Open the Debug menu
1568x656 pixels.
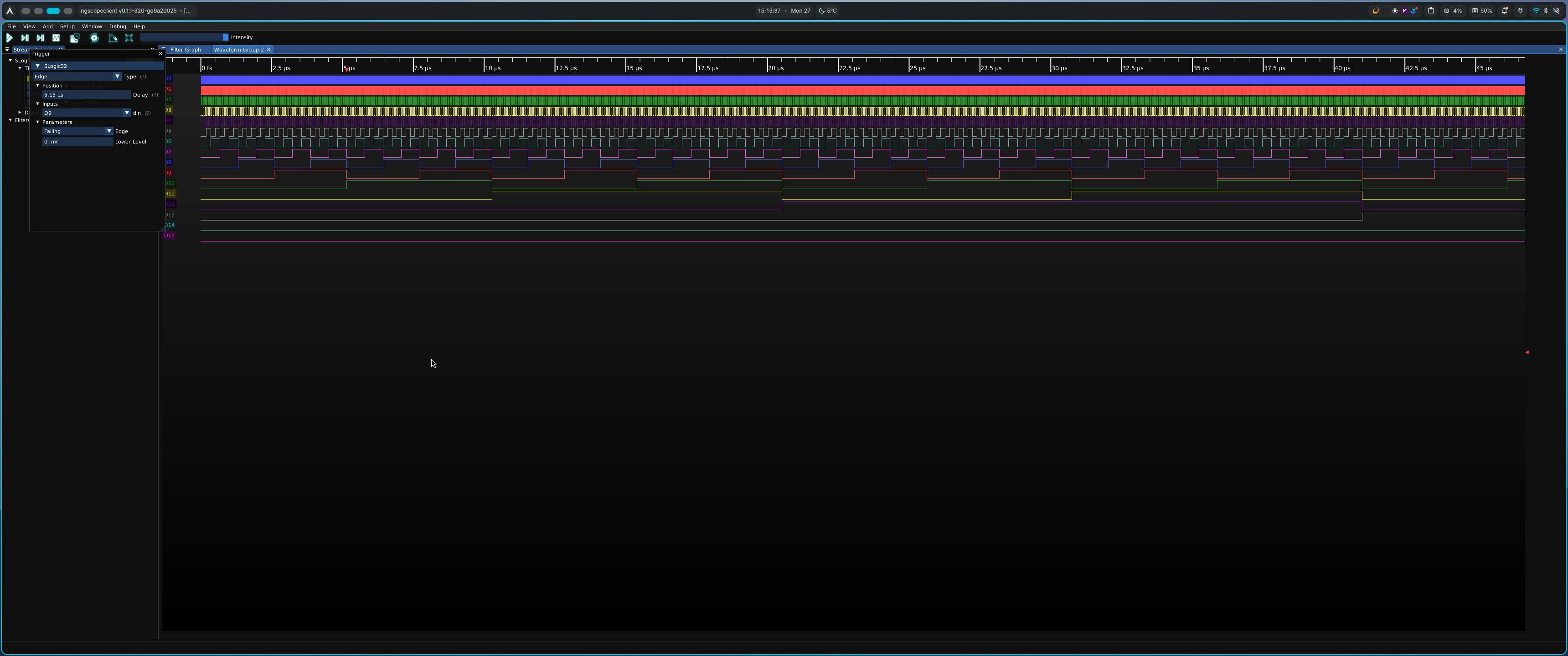tap(118, 26)
